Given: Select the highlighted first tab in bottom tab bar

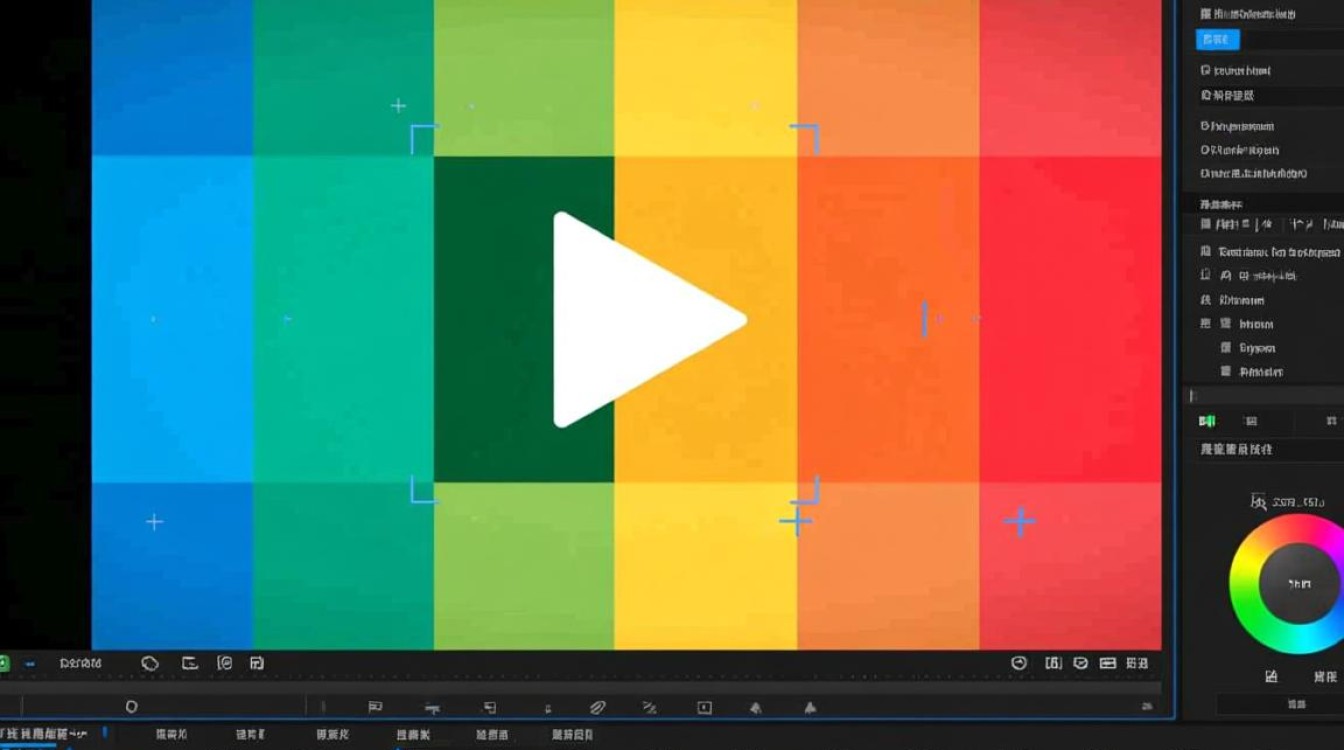Looking at the screenshot, I should coord(42,735).
